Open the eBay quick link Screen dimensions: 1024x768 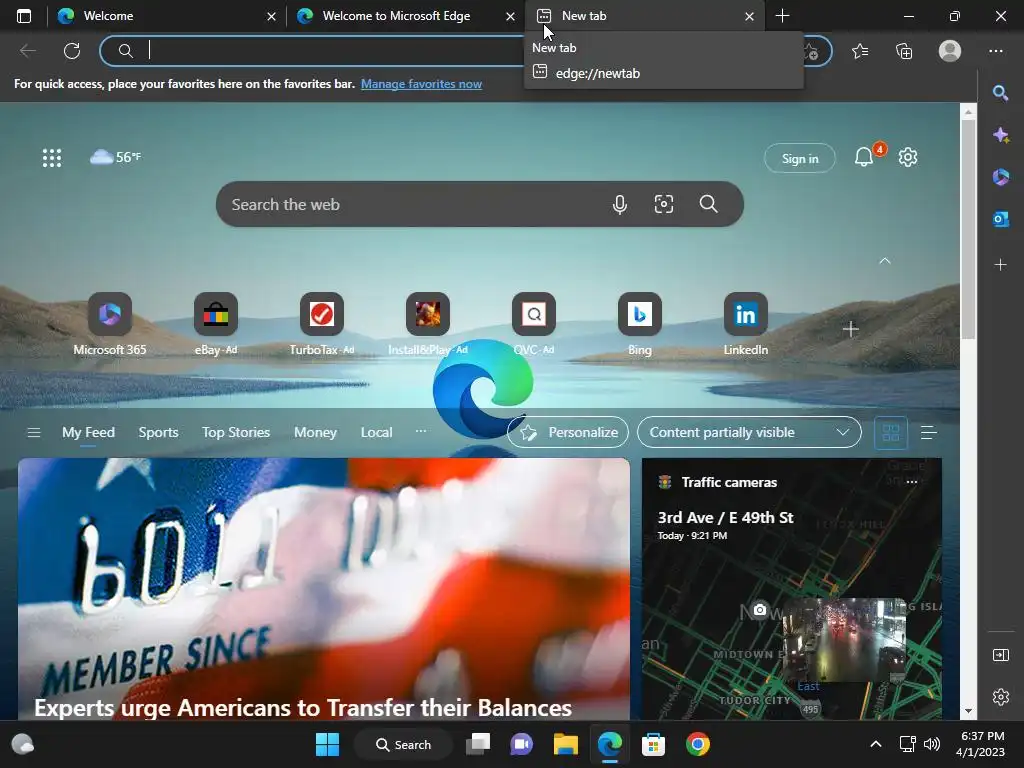[x=216, y=325]
